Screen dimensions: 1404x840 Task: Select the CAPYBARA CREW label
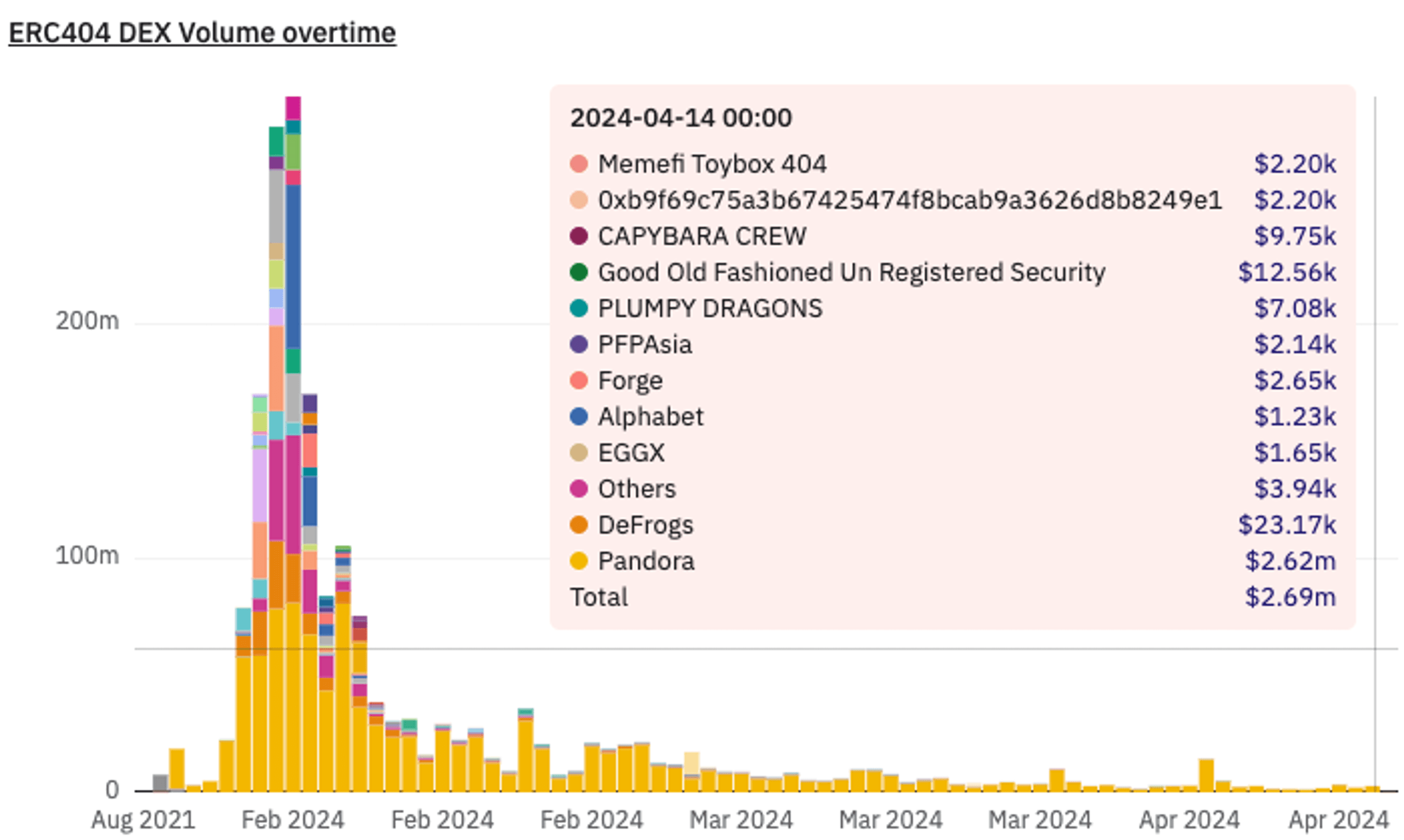click(702, 236)
